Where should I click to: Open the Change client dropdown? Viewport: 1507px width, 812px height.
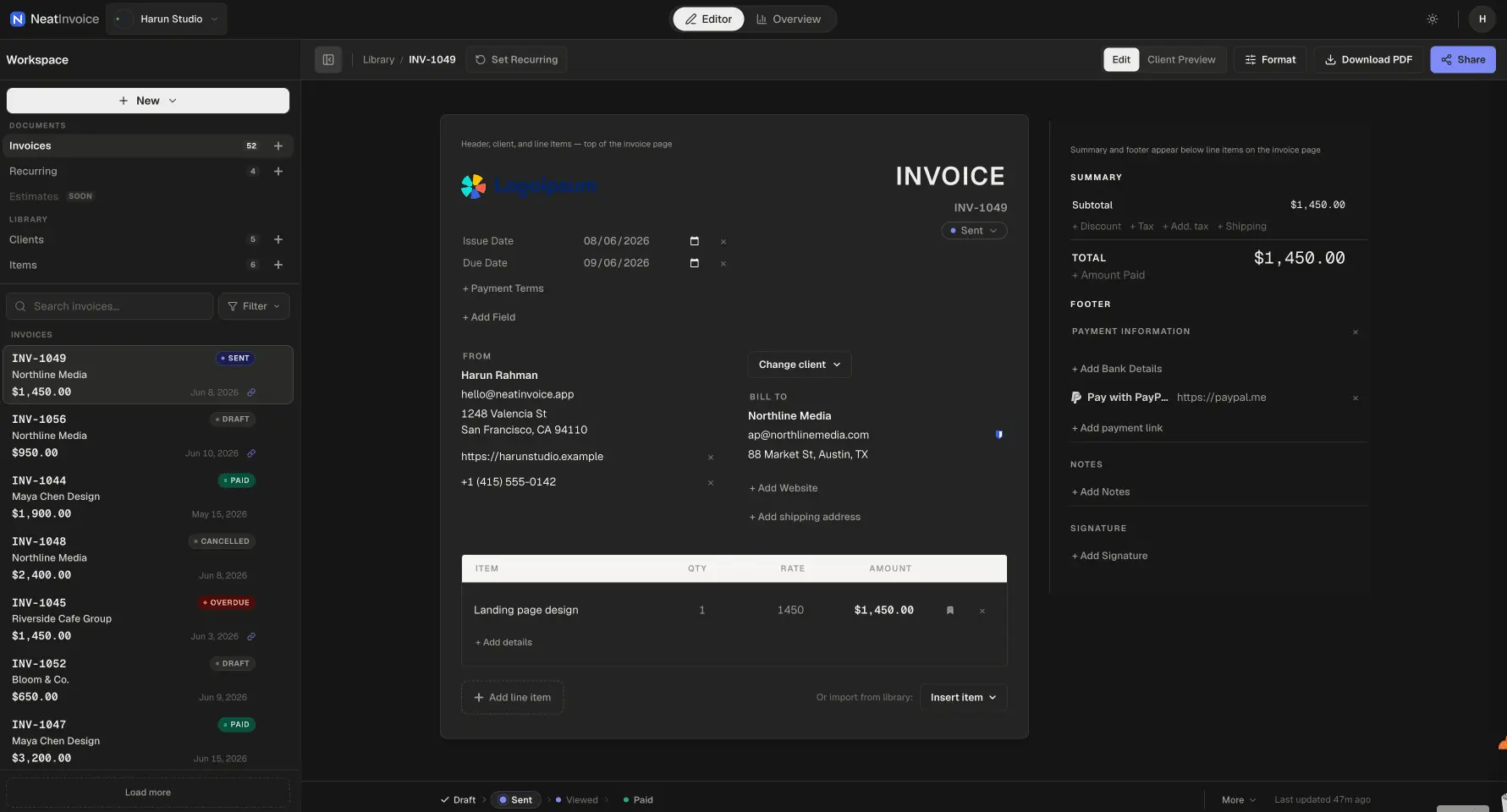click(800, 365)
